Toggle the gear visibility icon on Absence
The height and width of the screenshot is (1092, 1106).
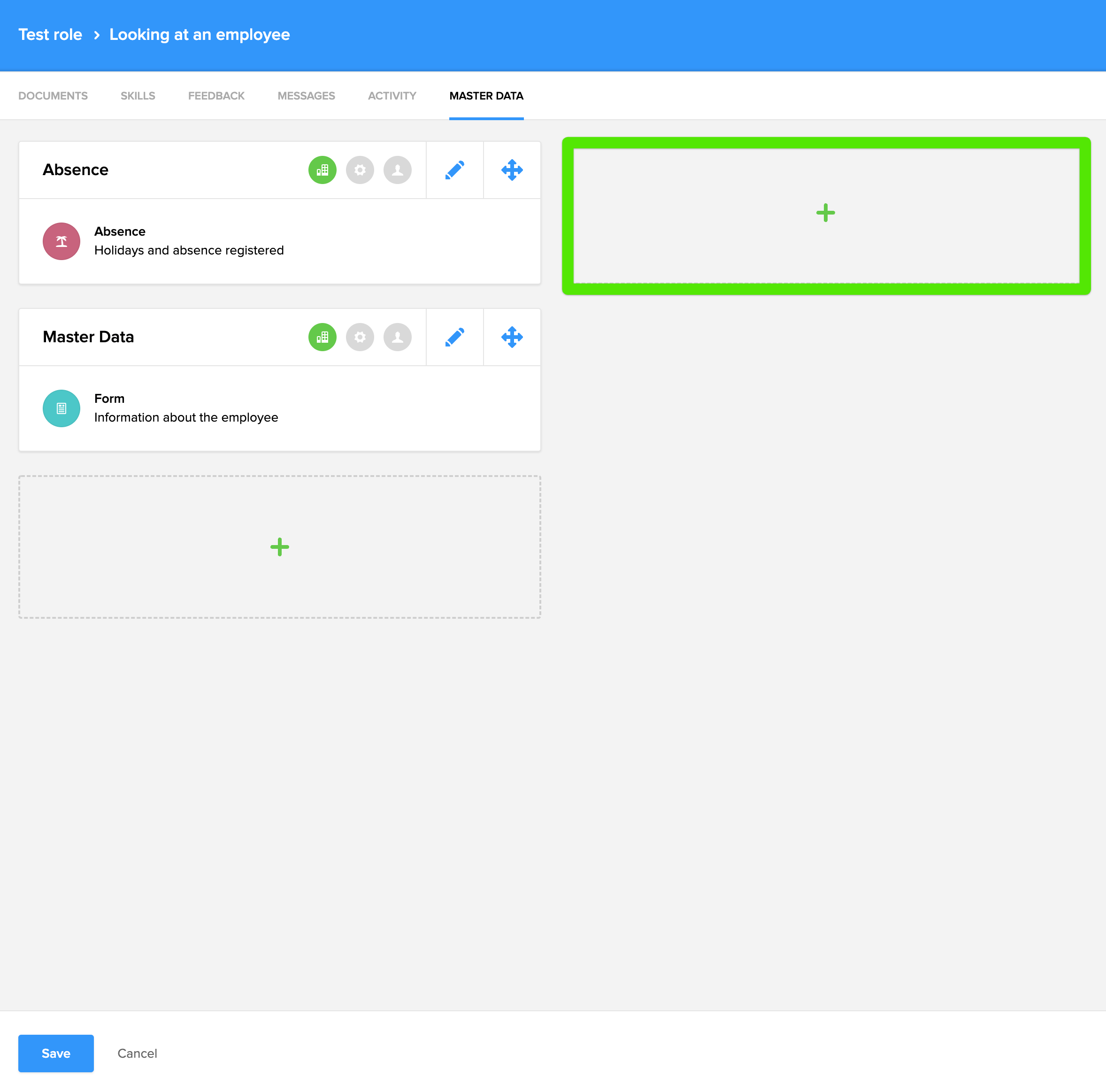360,170
